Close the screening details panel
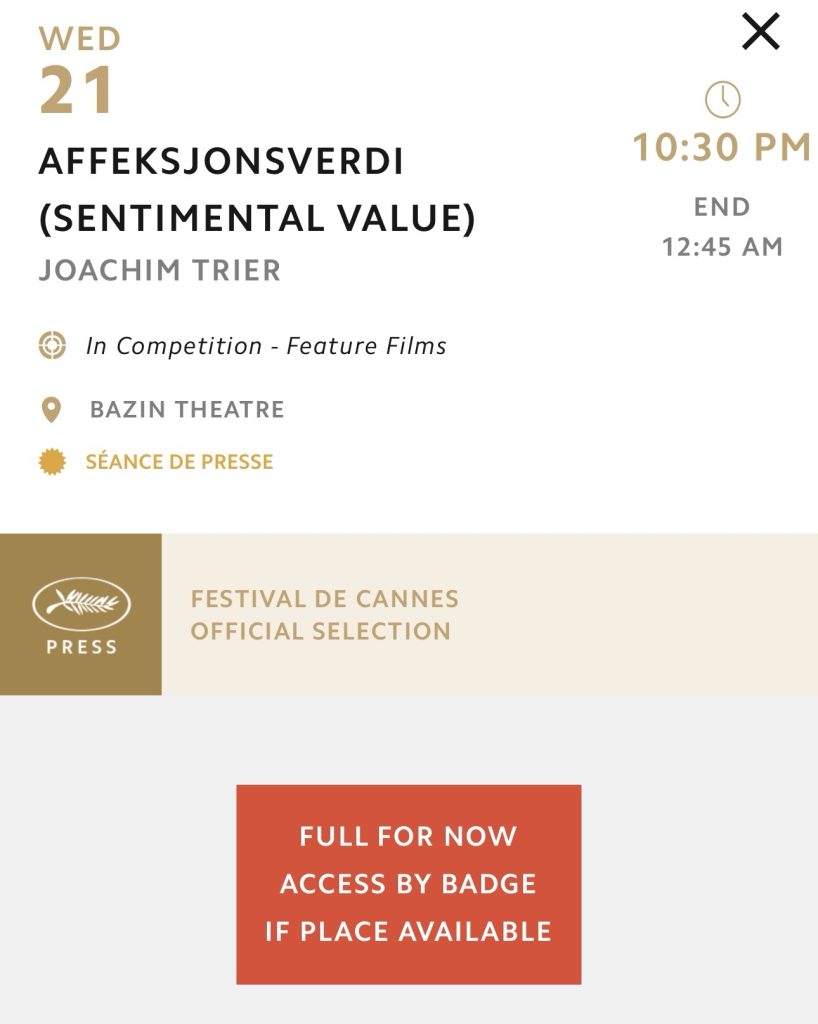 tap(760, 33)
